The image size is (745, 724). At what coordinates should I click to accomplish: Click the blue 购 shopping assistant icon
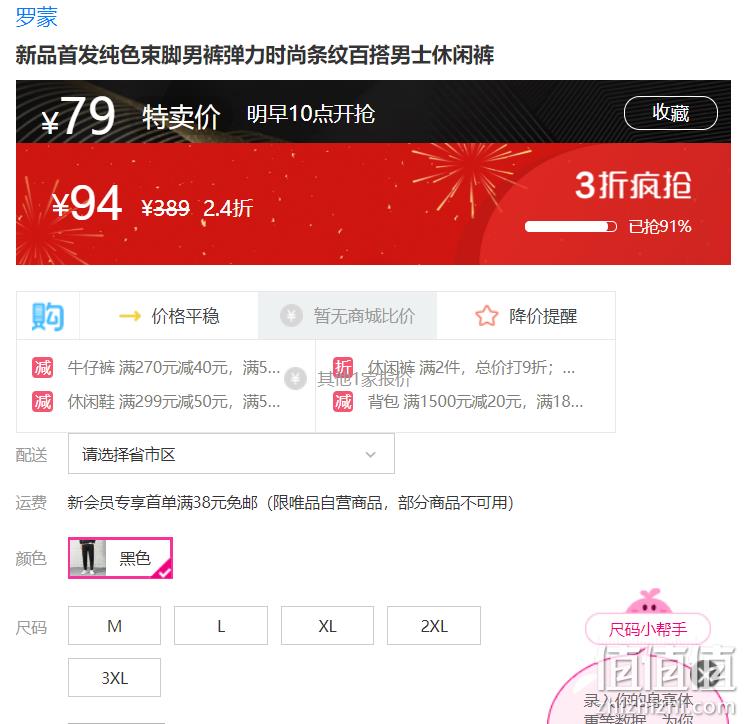coord(48,316)
